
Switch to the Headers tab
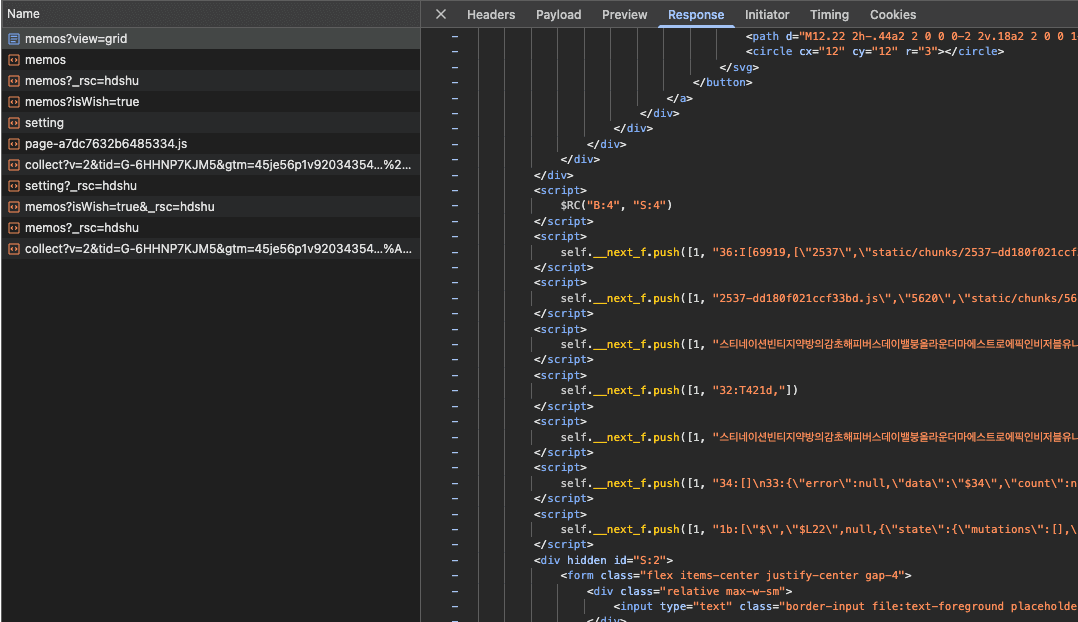[490, 14]
